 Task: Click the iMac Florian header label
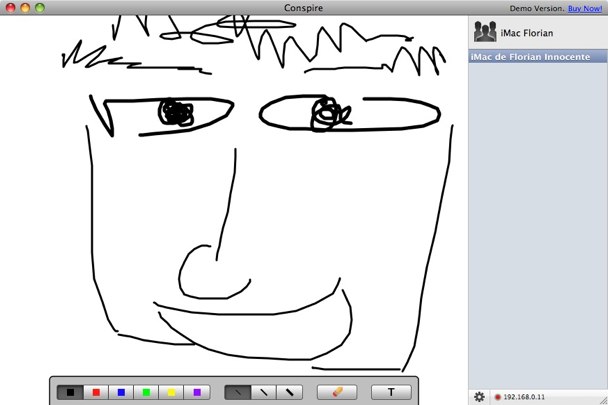[x=527, y=33]
